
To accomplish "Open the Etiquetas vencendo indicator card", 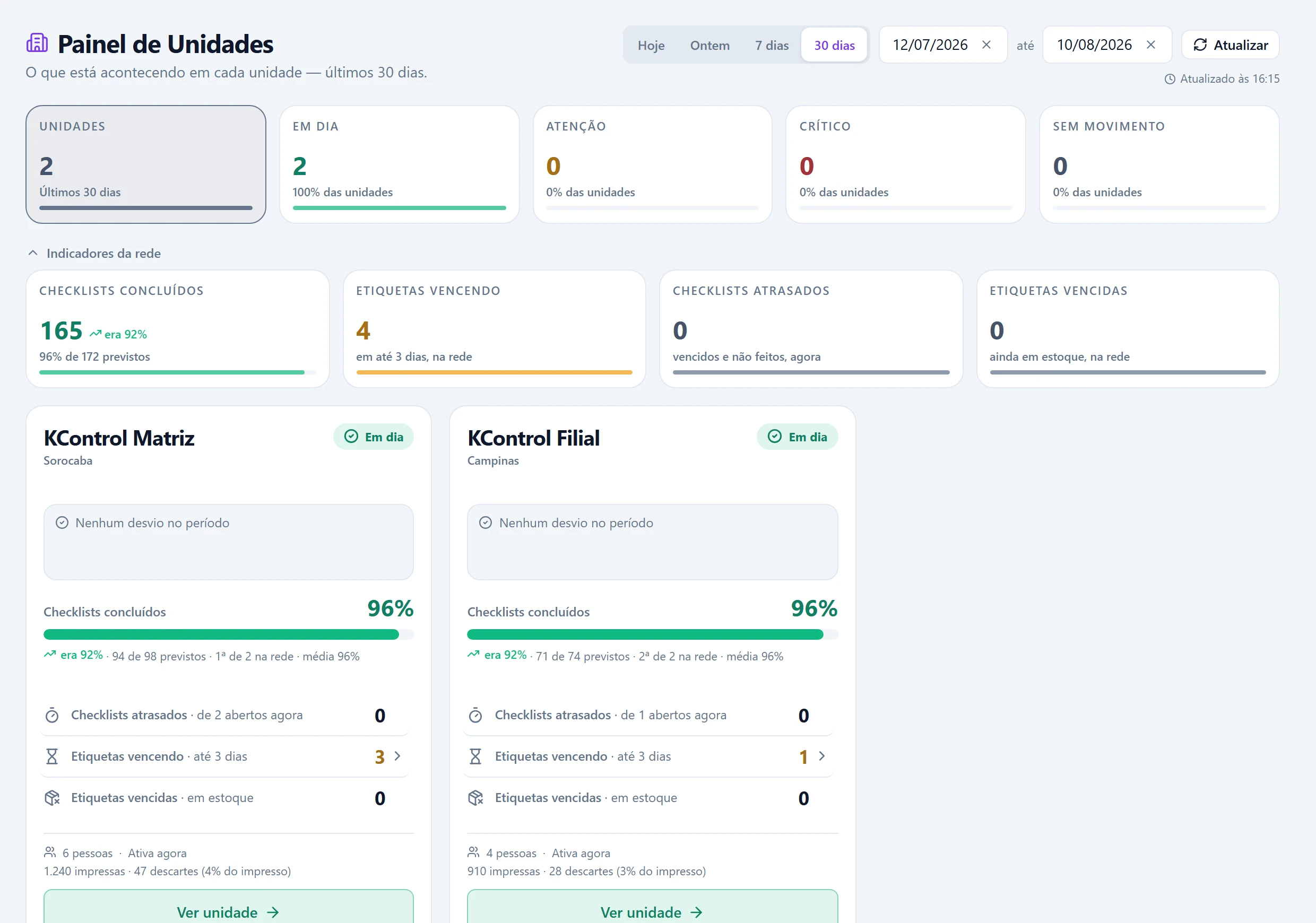I will pos(494,329).
